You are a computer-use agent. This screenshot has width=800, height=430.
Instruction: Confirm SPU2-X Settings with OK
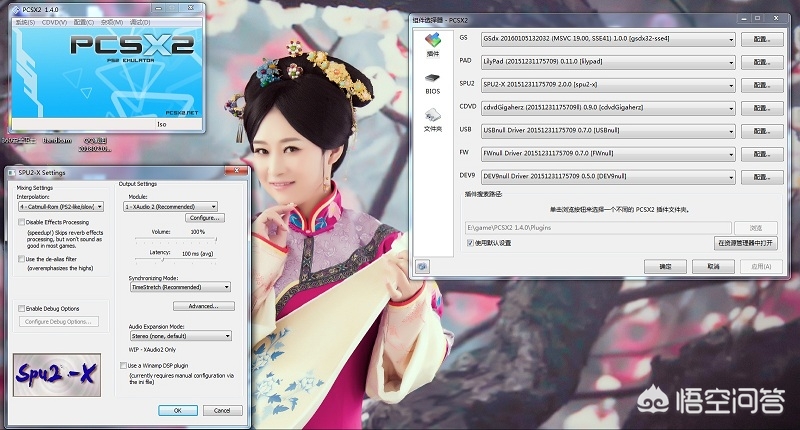tap(178, 411)
